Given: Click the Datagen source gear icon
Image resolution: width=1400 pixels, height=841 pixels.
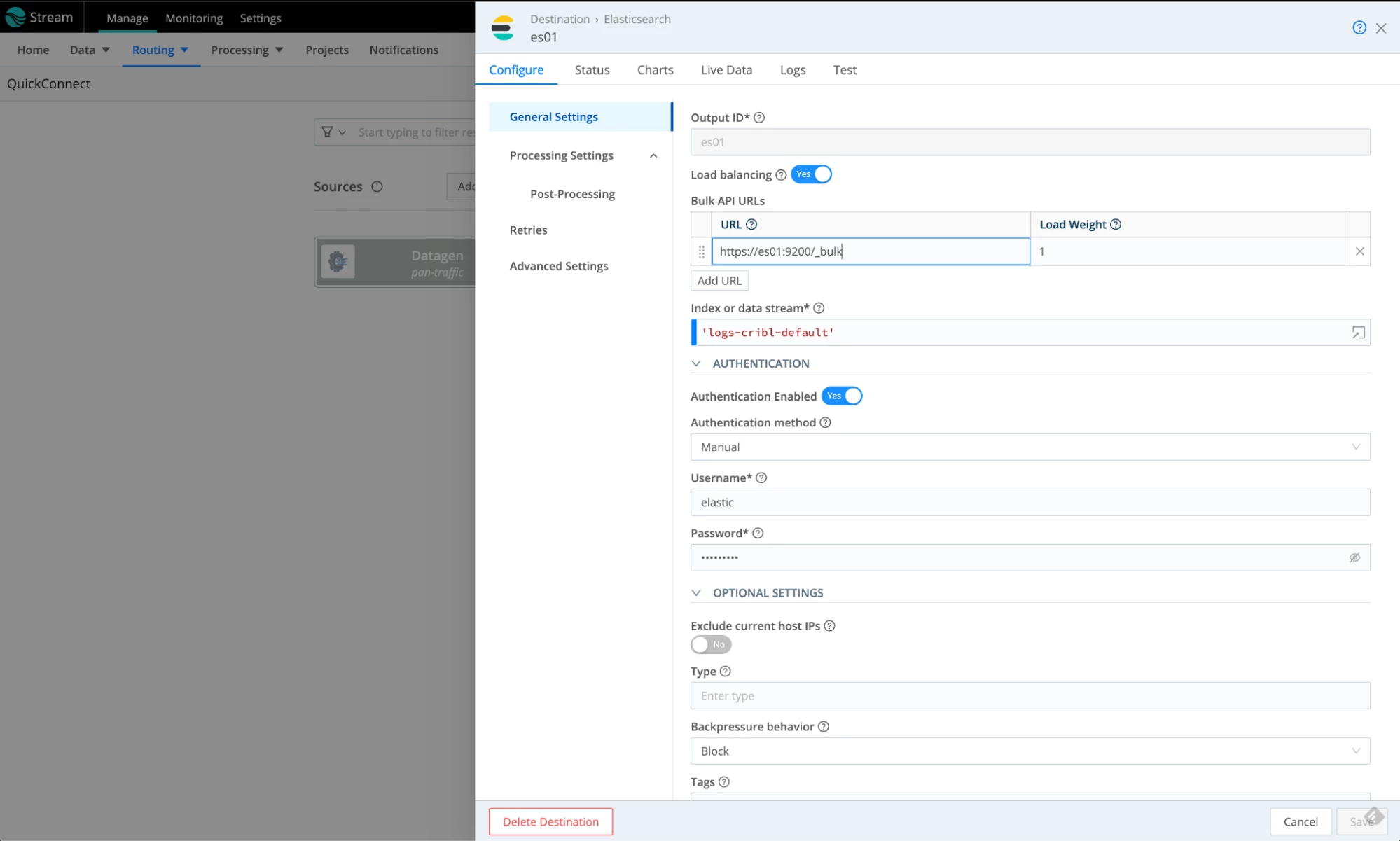Looking at the screenshot, I should click(338, 261).
